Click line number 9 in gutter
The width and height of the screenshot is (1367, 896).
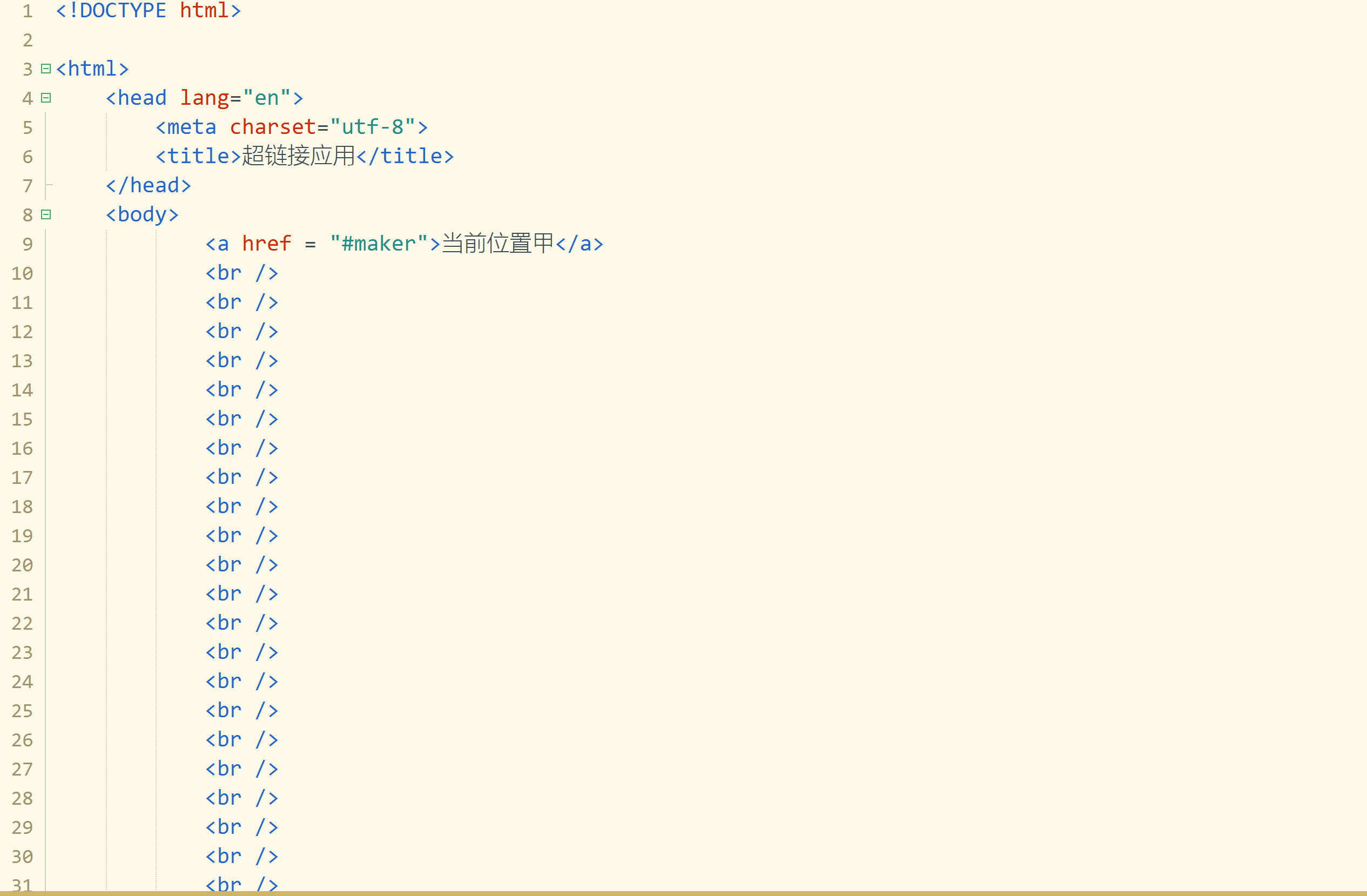27,244
